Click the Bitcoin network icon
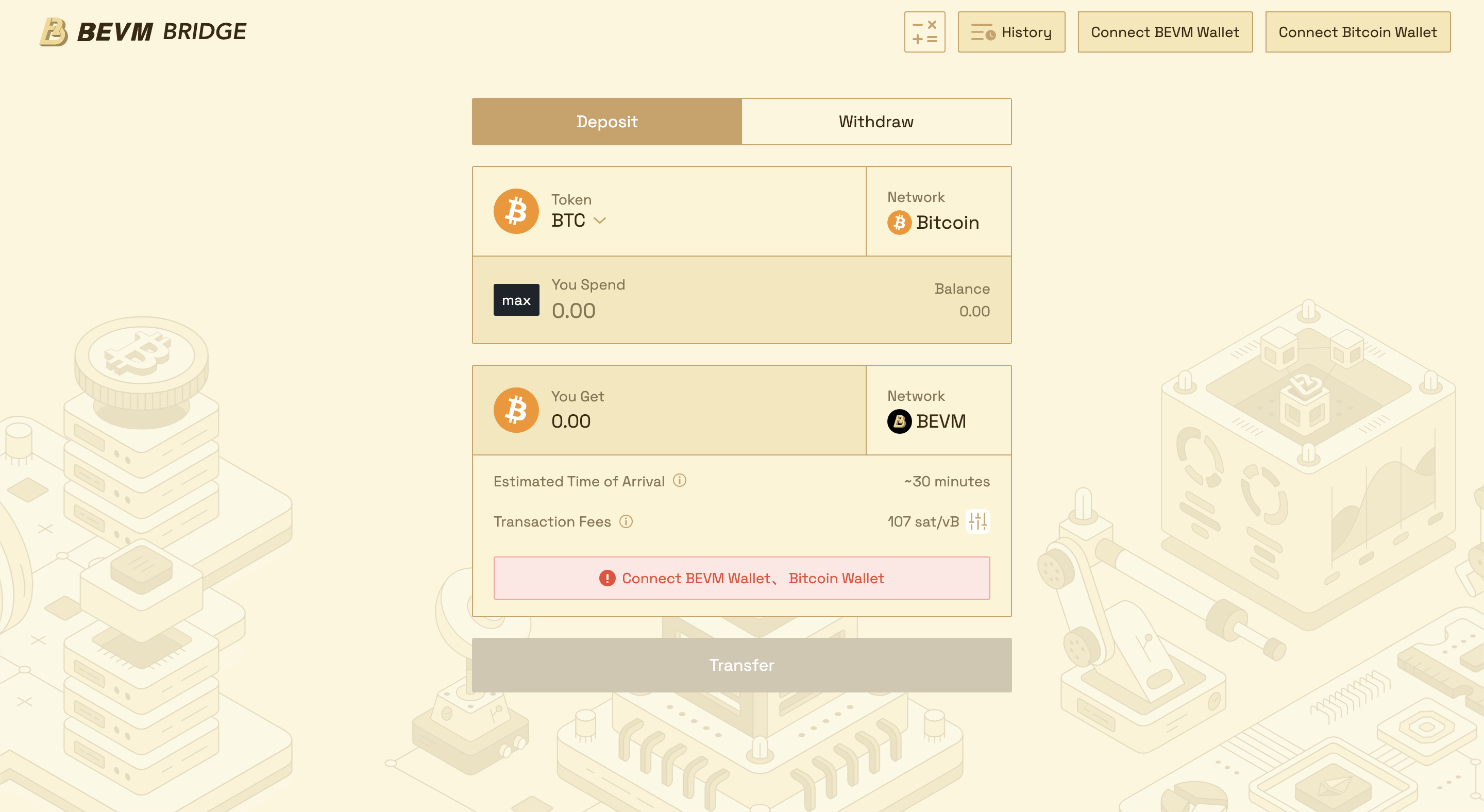The width and height of the screenshot is (1484, 812). point(899,222)
